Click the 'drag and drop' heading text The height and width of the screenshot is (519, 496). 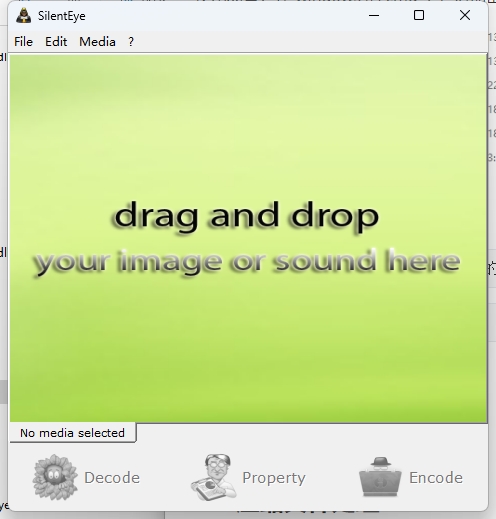pyautogui.click(x=246, y=216)
